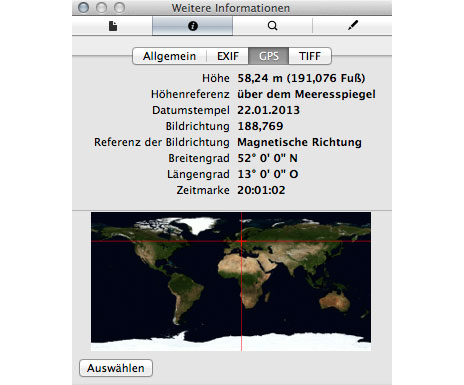Open the document general info pane icon
Screen dimensions: 464x385
pos(113,26)
